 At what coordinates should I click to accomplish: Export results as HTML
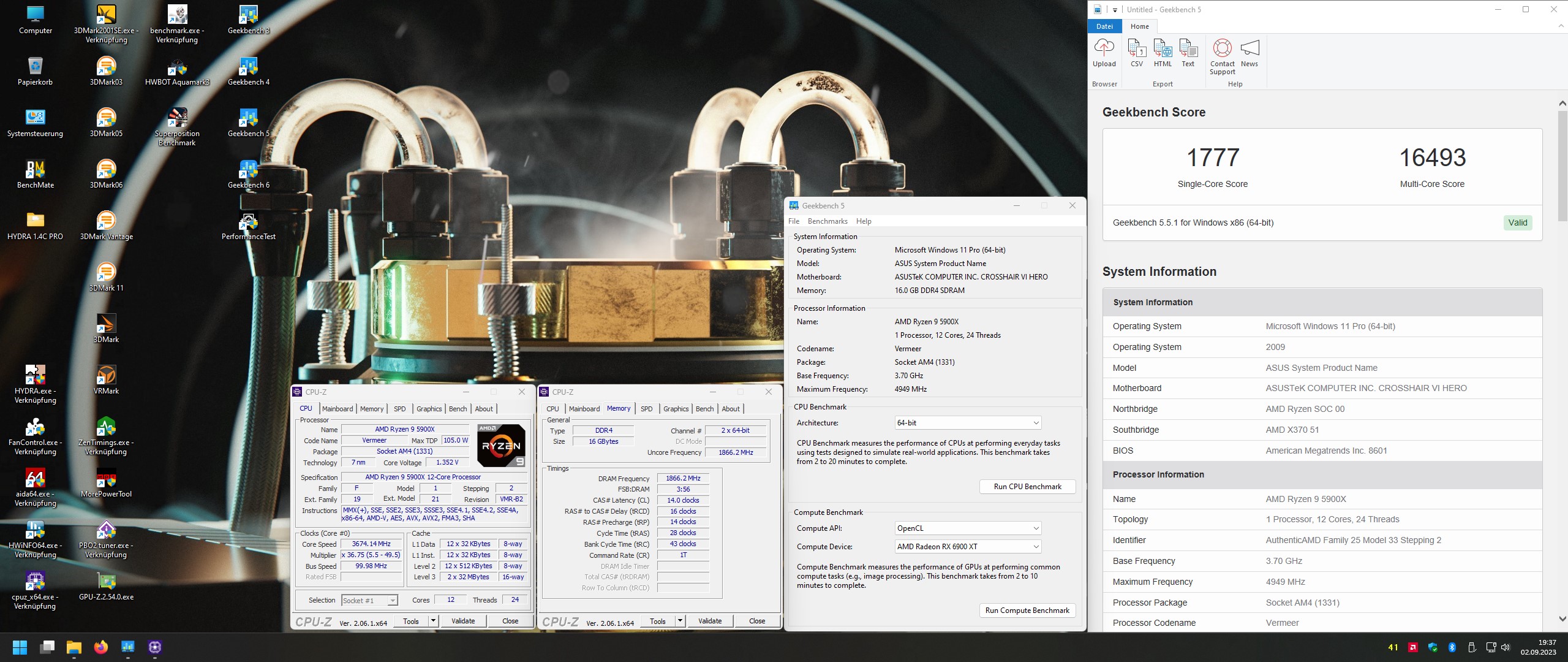point(1163,53)
